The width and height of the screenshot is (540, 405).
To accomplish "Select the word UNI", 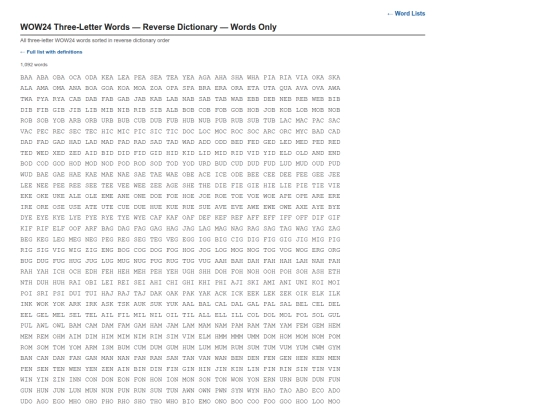I will [x=301, y=283].
